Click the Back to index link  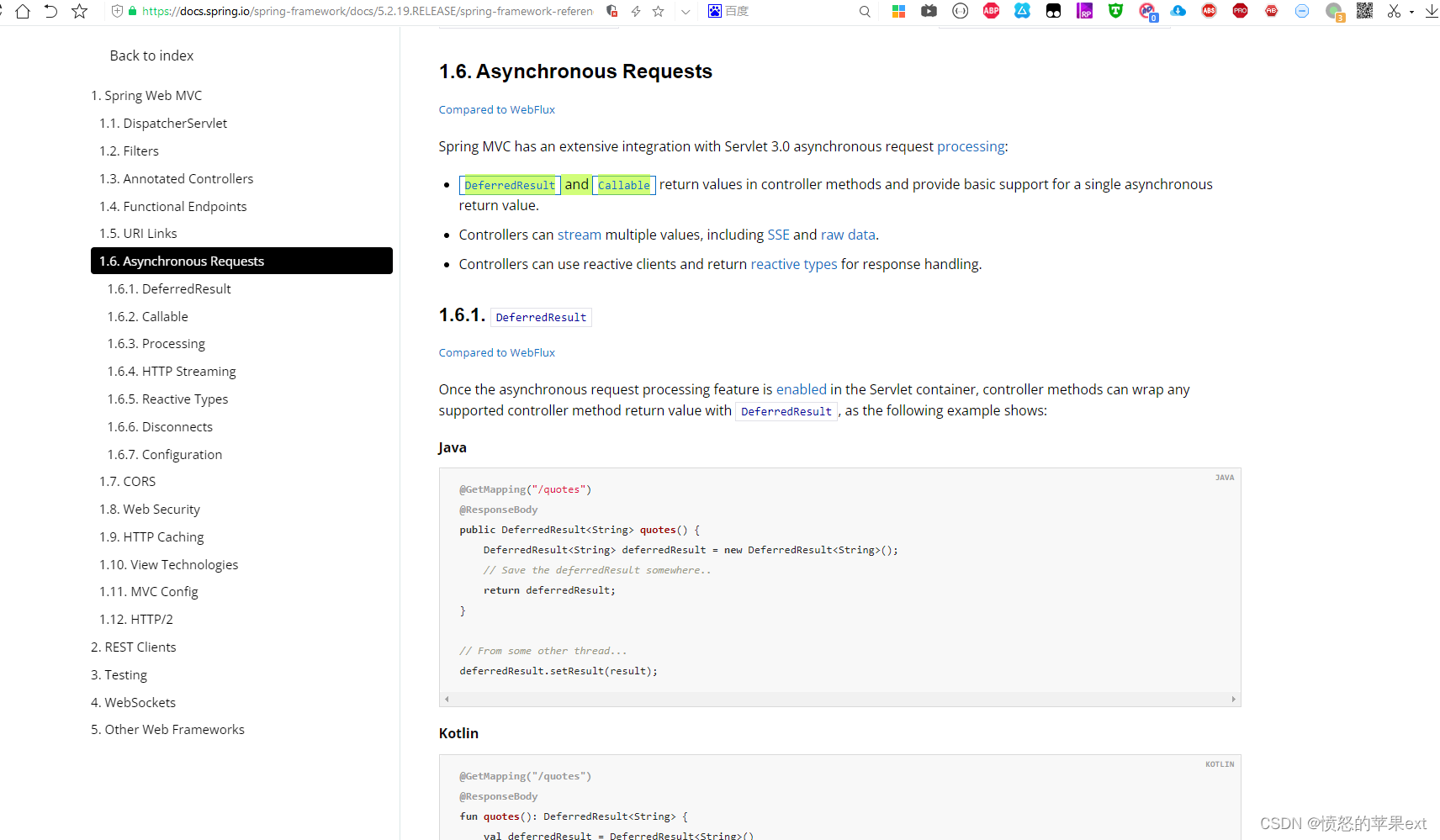point(151,55)
